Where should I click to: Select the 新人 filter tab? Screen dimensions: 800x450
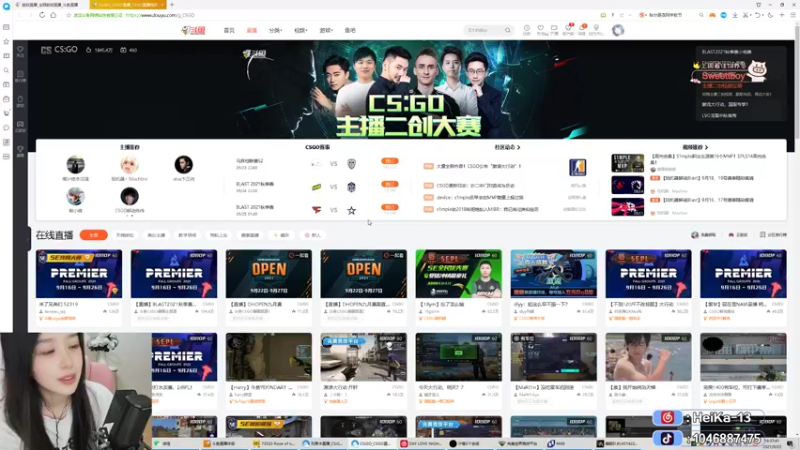point(312,235)
